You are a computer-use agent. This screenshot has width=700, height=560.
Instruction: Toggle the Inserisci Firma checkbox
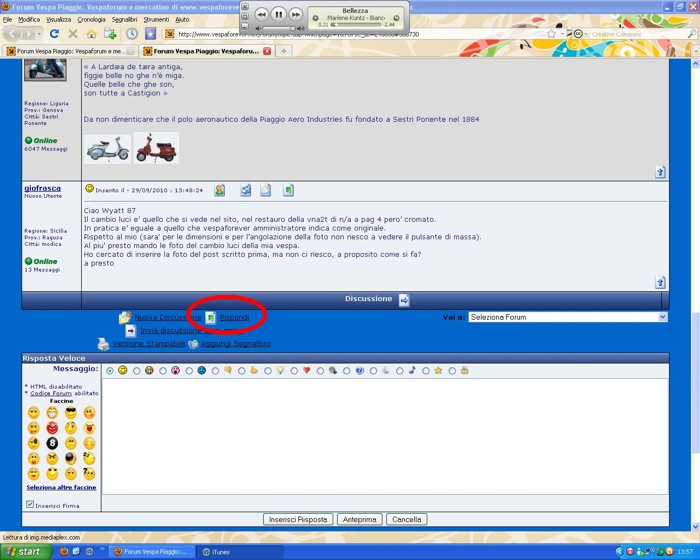(x=30, y=505)
